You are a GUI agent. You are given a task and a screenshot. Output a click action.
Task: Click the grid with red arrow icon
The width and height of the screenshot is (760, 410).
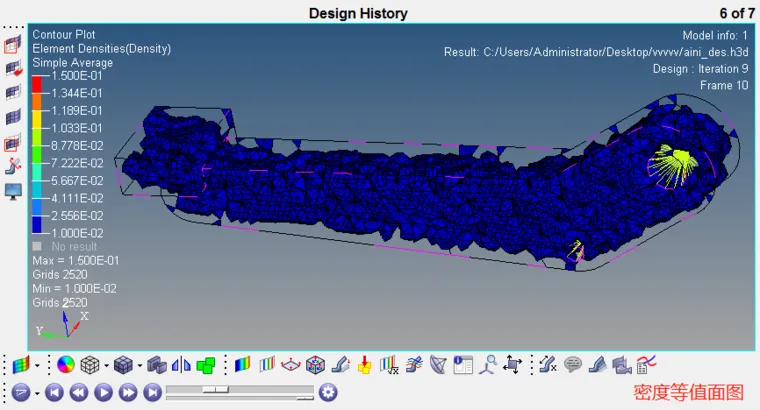coord(13,68)
